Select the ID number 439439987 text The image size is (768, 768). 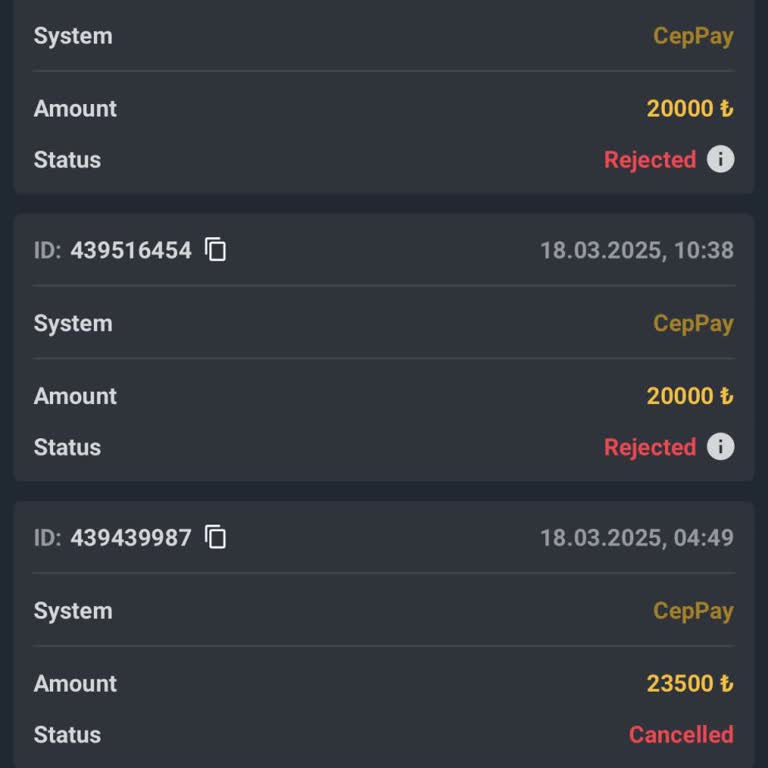click(x=130, y=537)
